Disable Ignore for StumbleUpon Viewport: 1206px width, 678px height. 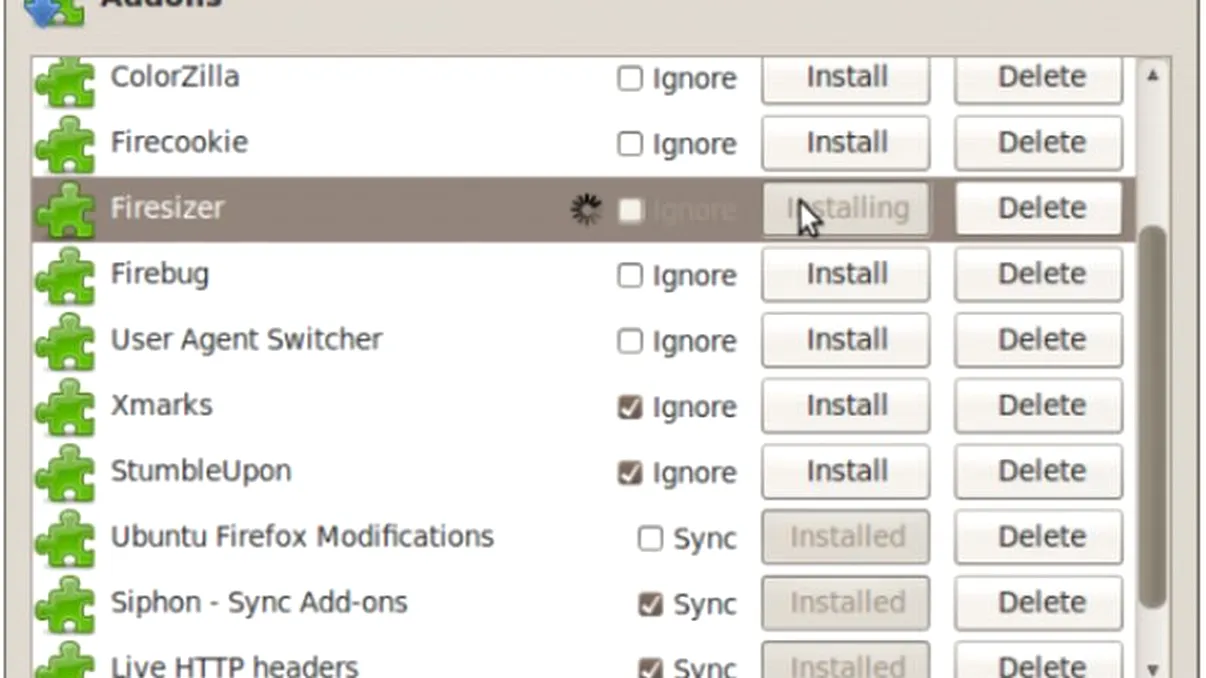pyautogui.click(x=631, y=473)
